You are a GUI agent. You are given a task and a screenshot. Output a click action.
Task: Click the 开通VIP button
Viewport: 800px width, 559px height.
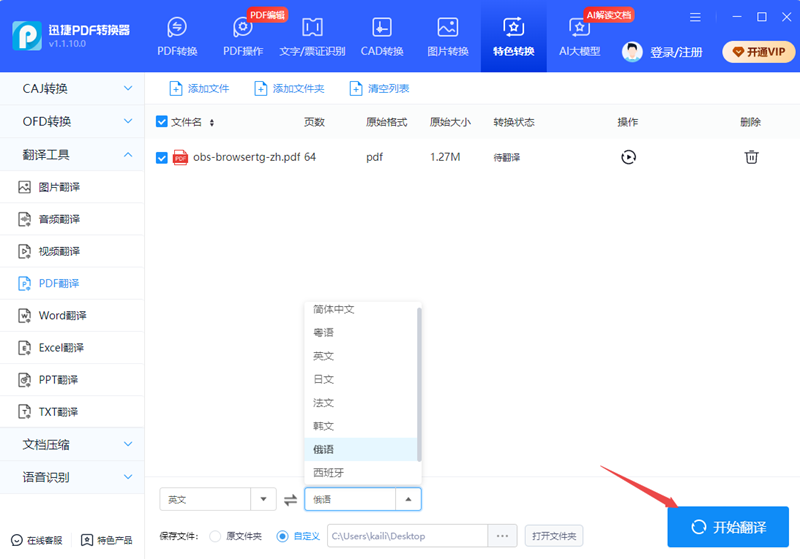click(x=759, y=52)
